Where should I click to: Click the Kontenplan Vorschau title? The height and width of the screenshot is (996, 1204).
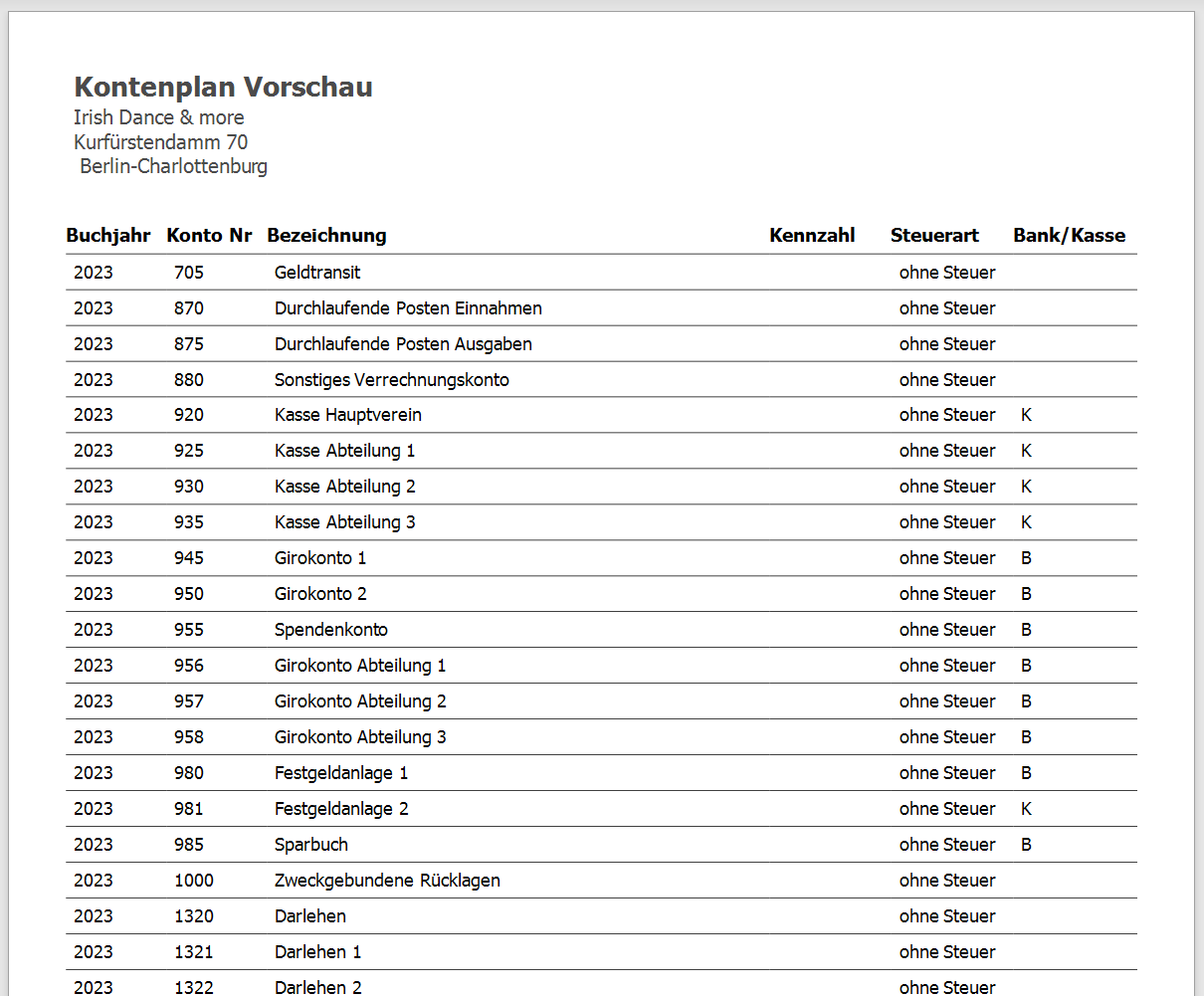click(222, 87)
